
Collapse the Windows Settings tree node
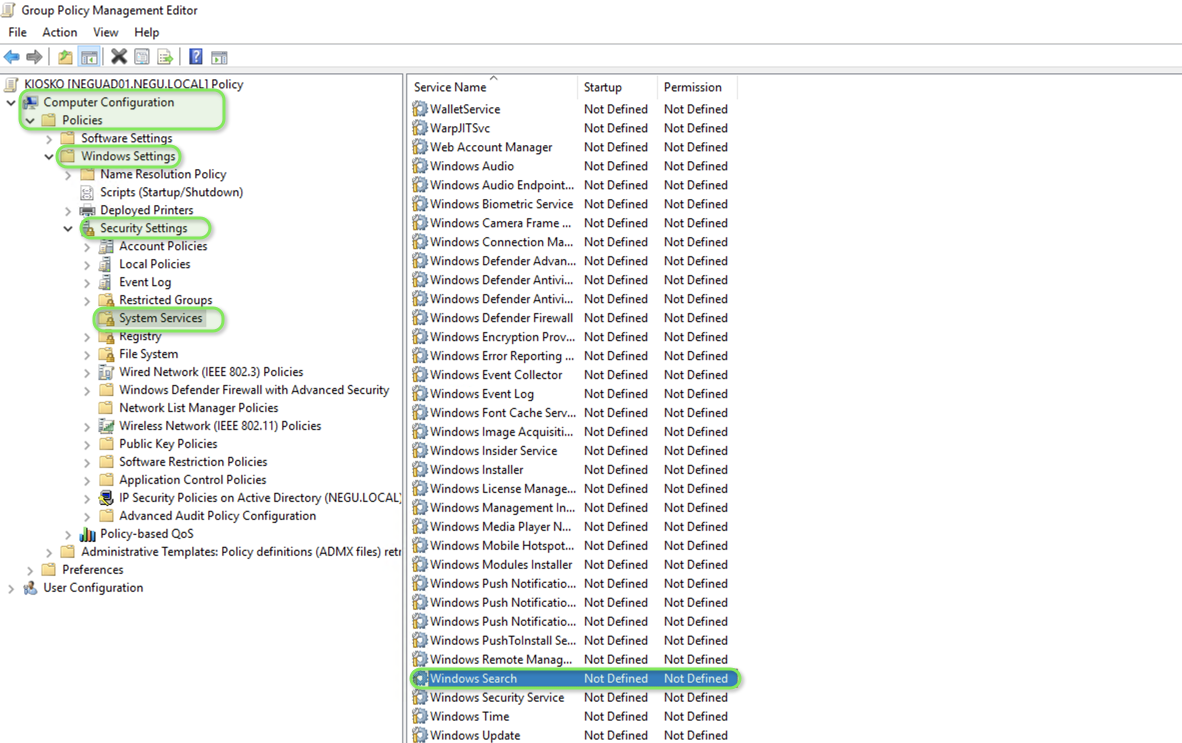tap(49, 157)
